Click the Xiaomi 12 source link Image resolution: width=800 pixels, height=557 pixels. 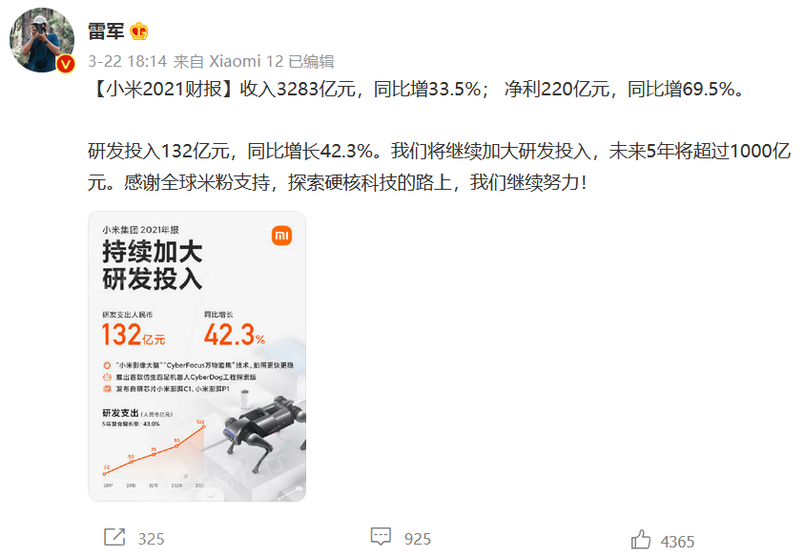point(246,62)
